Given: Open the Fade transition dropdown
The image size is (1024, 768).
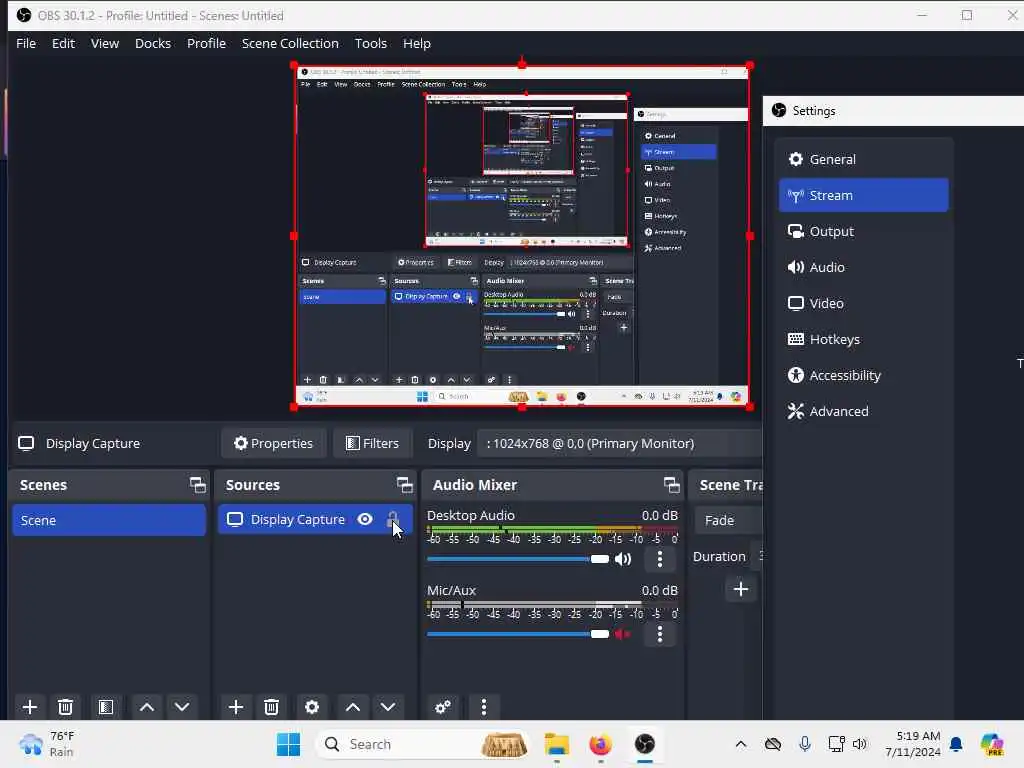Looking at the screenshot, I should click(729, 520).
